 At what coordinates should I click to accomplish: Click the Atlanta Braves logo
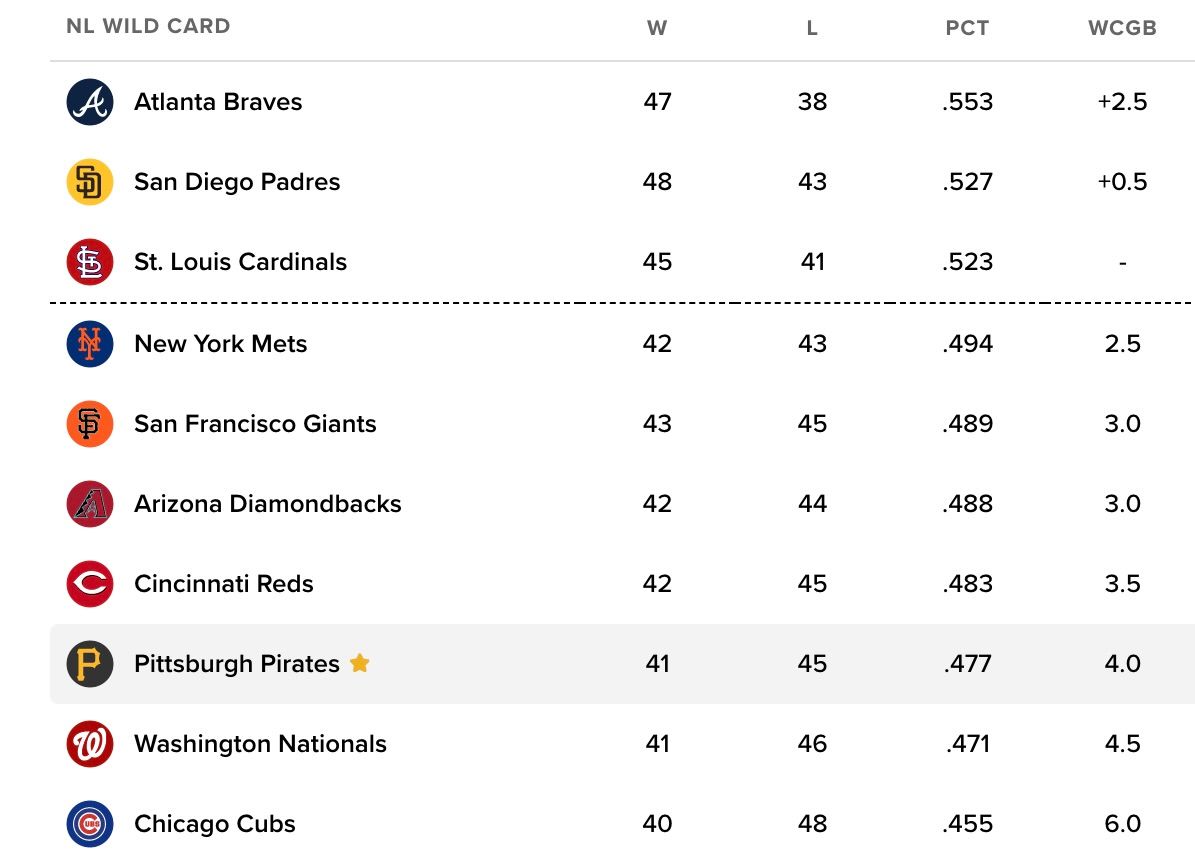click(90, 102)
